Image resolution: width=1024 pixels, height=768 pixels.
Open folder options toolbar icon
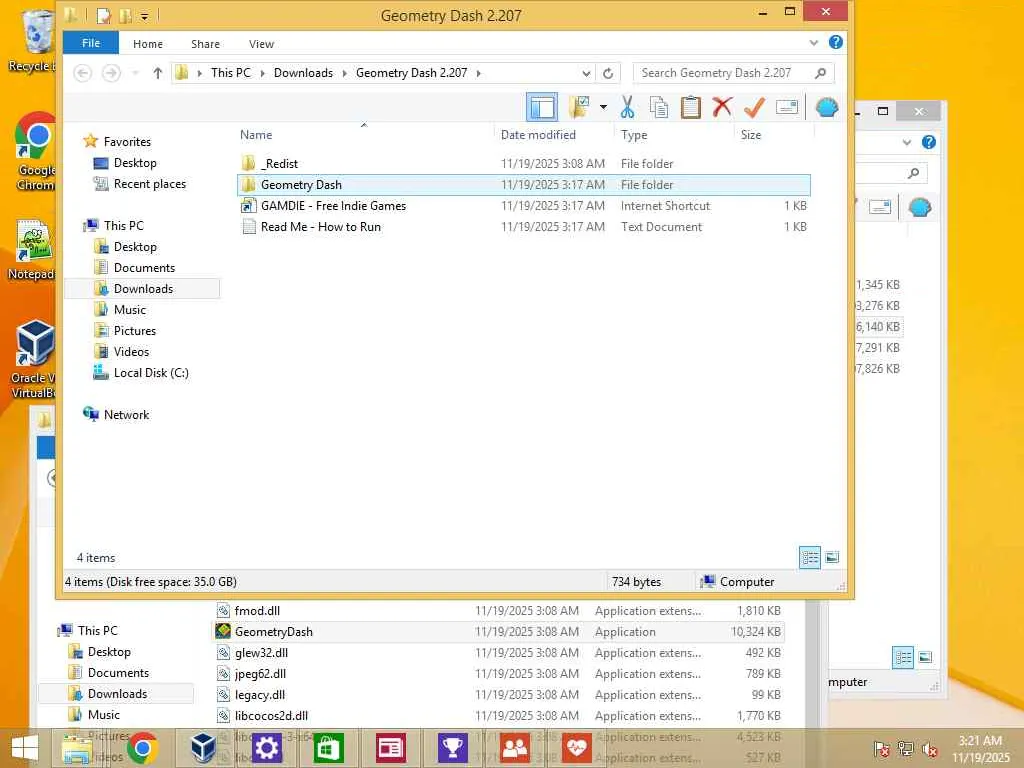click(579, 107)
